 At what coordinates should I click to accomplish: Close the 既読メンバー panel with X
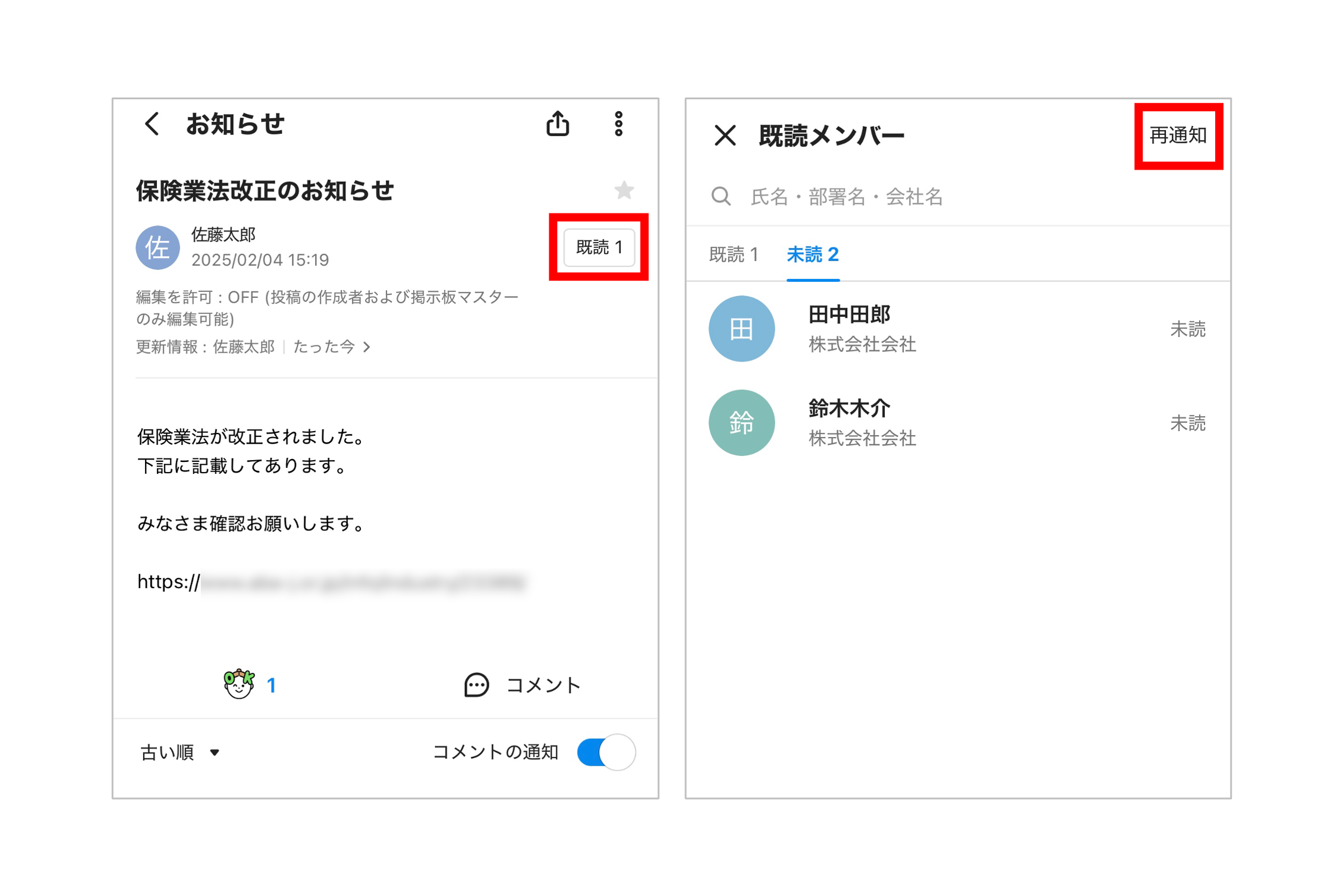[725, 136]
